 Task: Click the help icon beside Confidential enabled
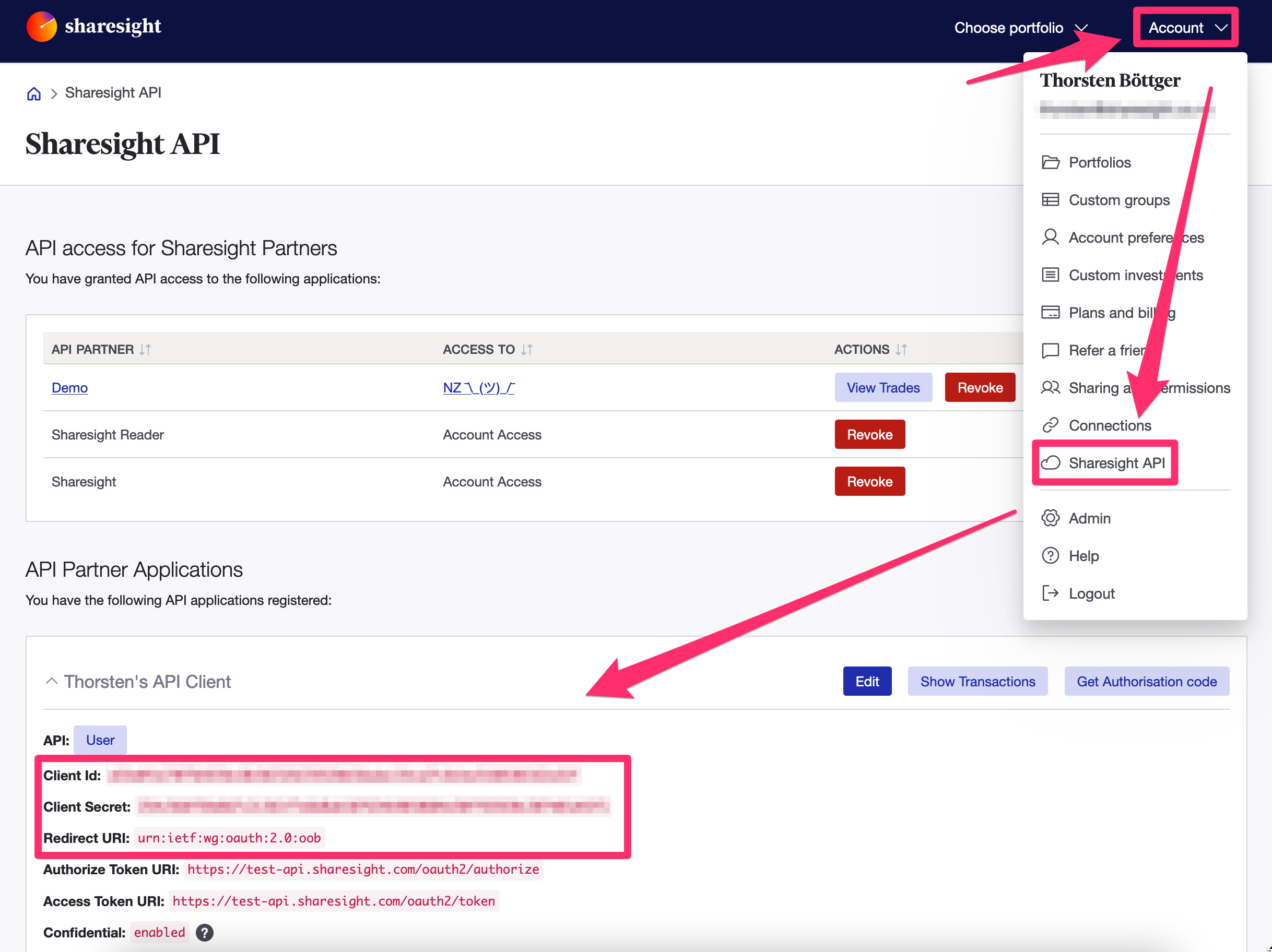(x=205, y=933)
